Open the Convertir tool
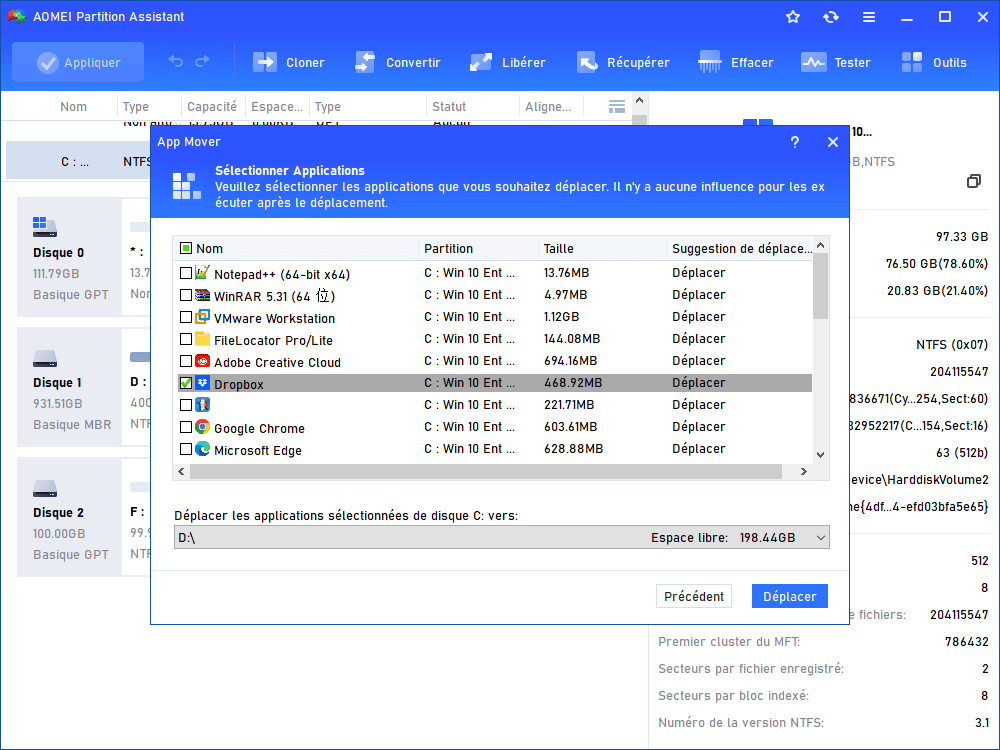The image size is (1000, 750). click(x=365, y=62)
